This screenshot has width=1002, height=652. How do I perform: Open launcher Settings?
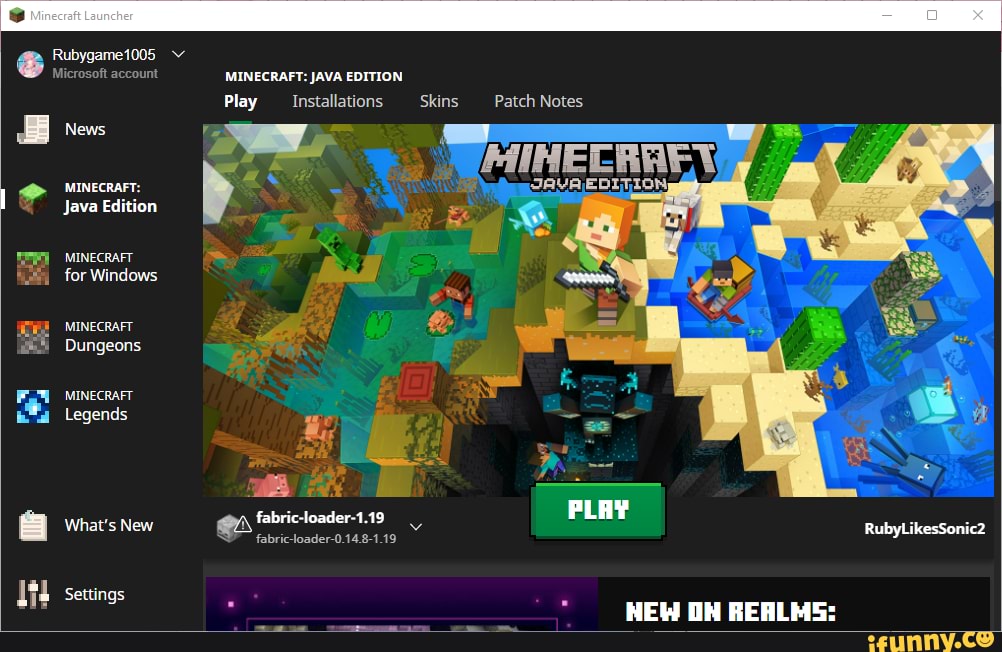(95, 594)
